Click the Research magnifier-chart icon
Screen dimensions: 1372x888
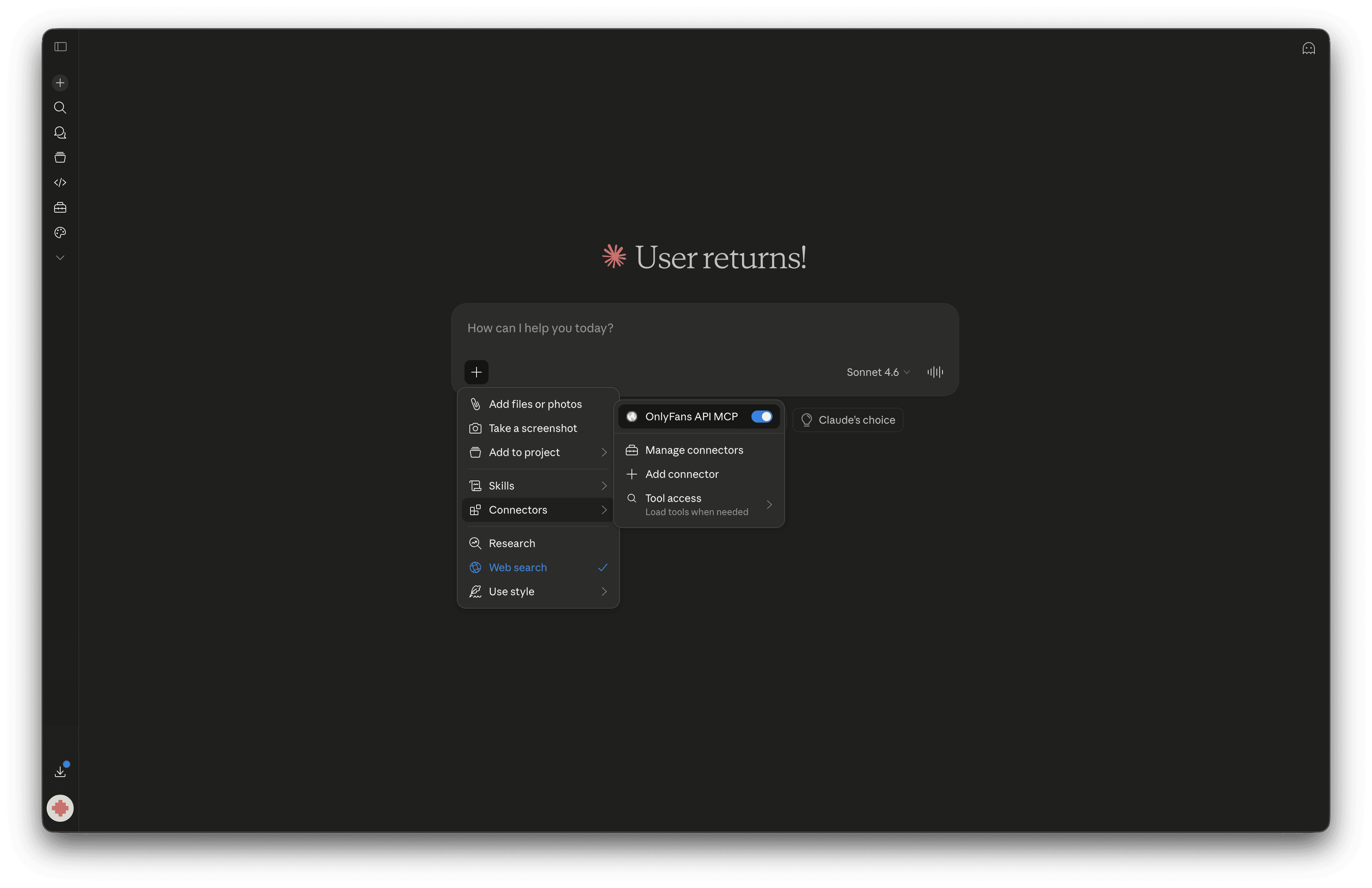pyautogui.click(x=475, y=544)
